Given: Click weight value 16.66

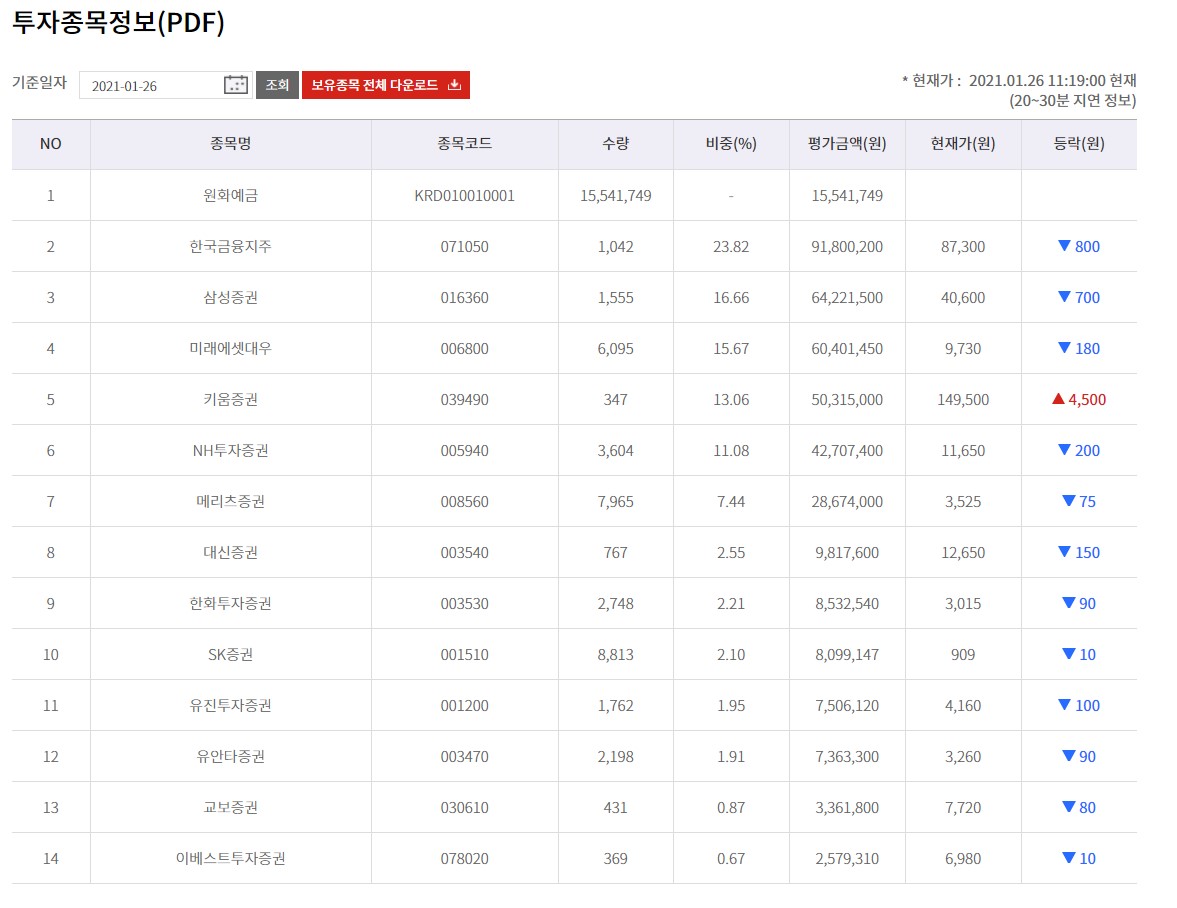Looking at the screenshot, I should click(731, 298).
